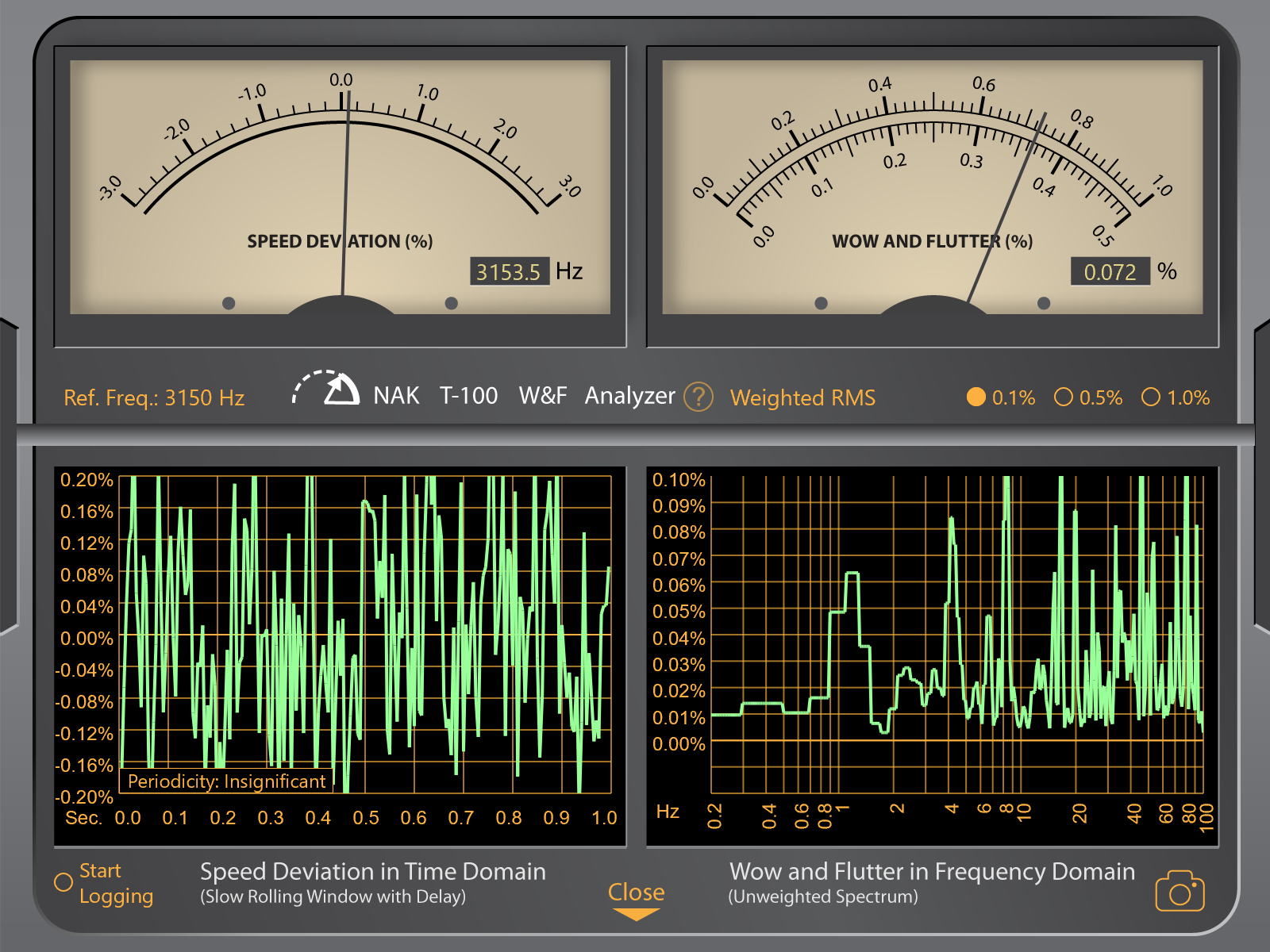Select the 0.1% range radio button

(976, 397)
